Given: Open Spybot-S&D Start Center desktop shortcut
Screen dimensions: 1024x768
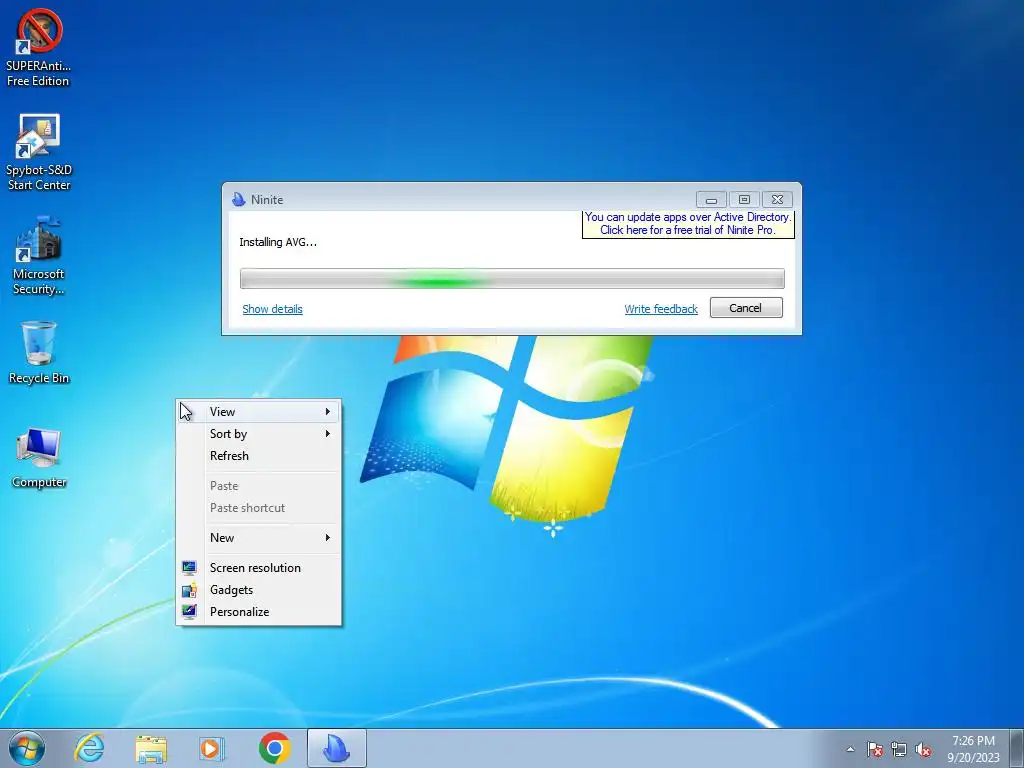Looking at the screenshot, I should 39,152.
